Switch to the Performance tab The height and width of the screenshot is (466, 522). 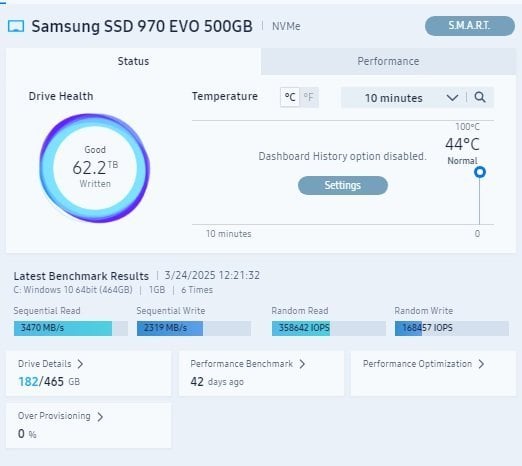388,61
